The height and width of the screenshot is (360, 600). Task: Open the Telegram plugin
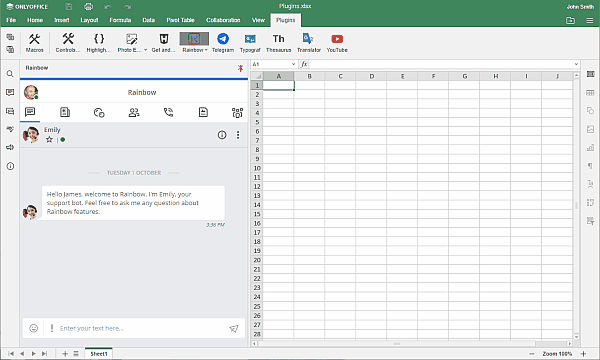(223, 42)
